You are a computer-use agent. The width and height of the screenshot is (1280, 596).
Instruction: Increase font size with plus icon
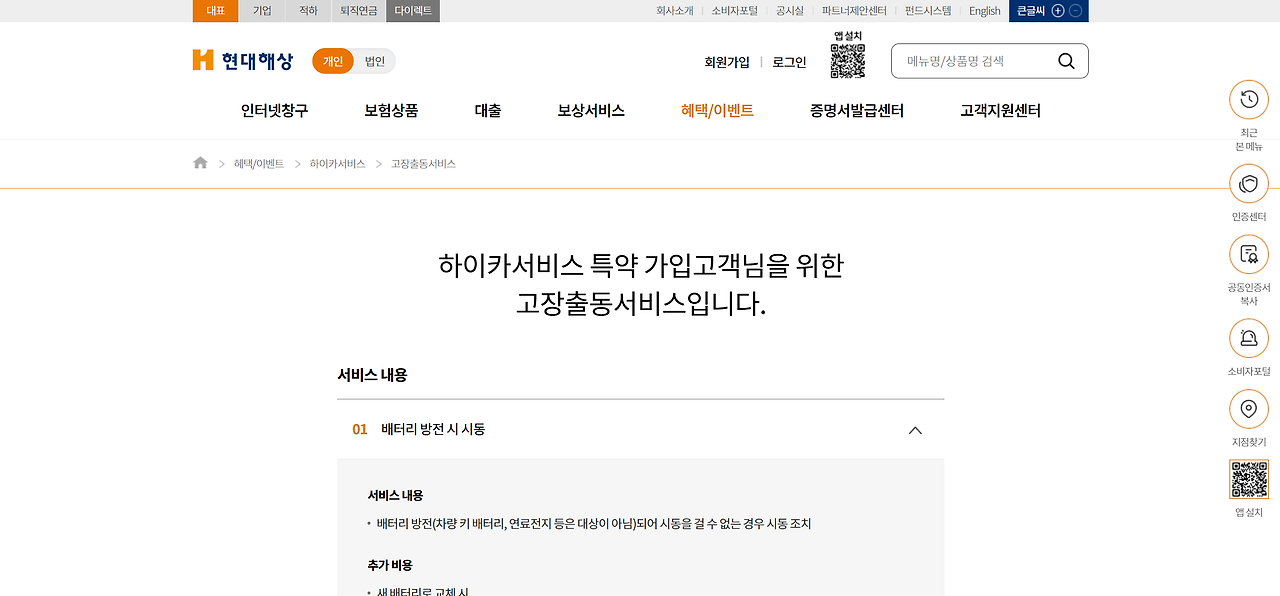coord(1058,11)
